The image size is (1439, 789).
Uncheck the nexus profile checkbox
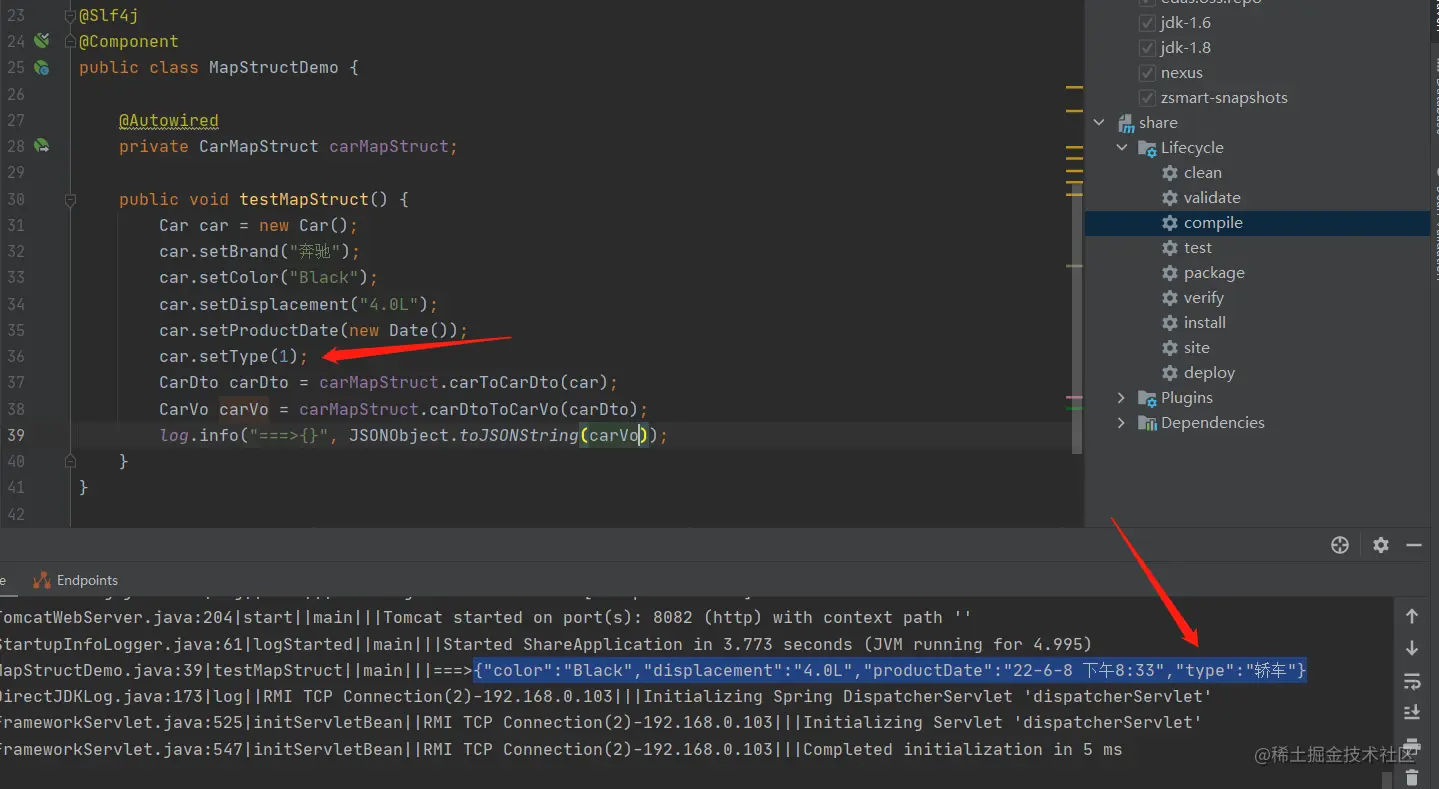tap(1147, 73)
